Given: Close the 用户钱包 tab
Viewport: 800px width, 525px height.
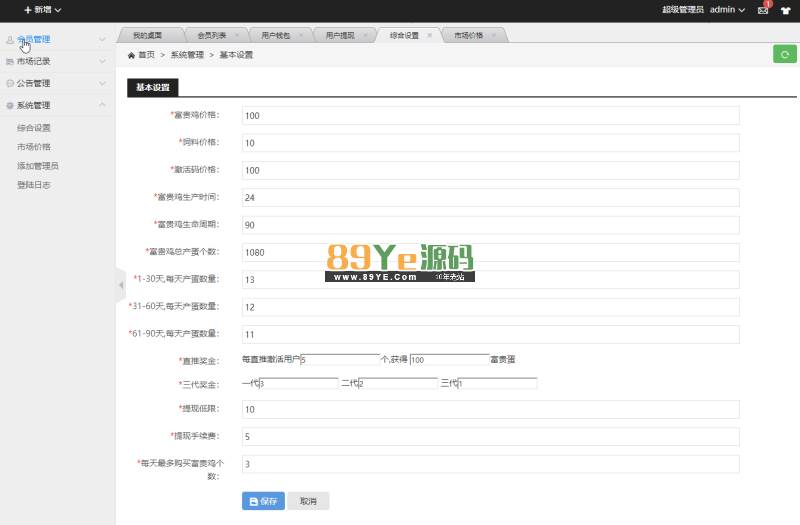Looking at the screenshot, I should (x=301, y=35).
